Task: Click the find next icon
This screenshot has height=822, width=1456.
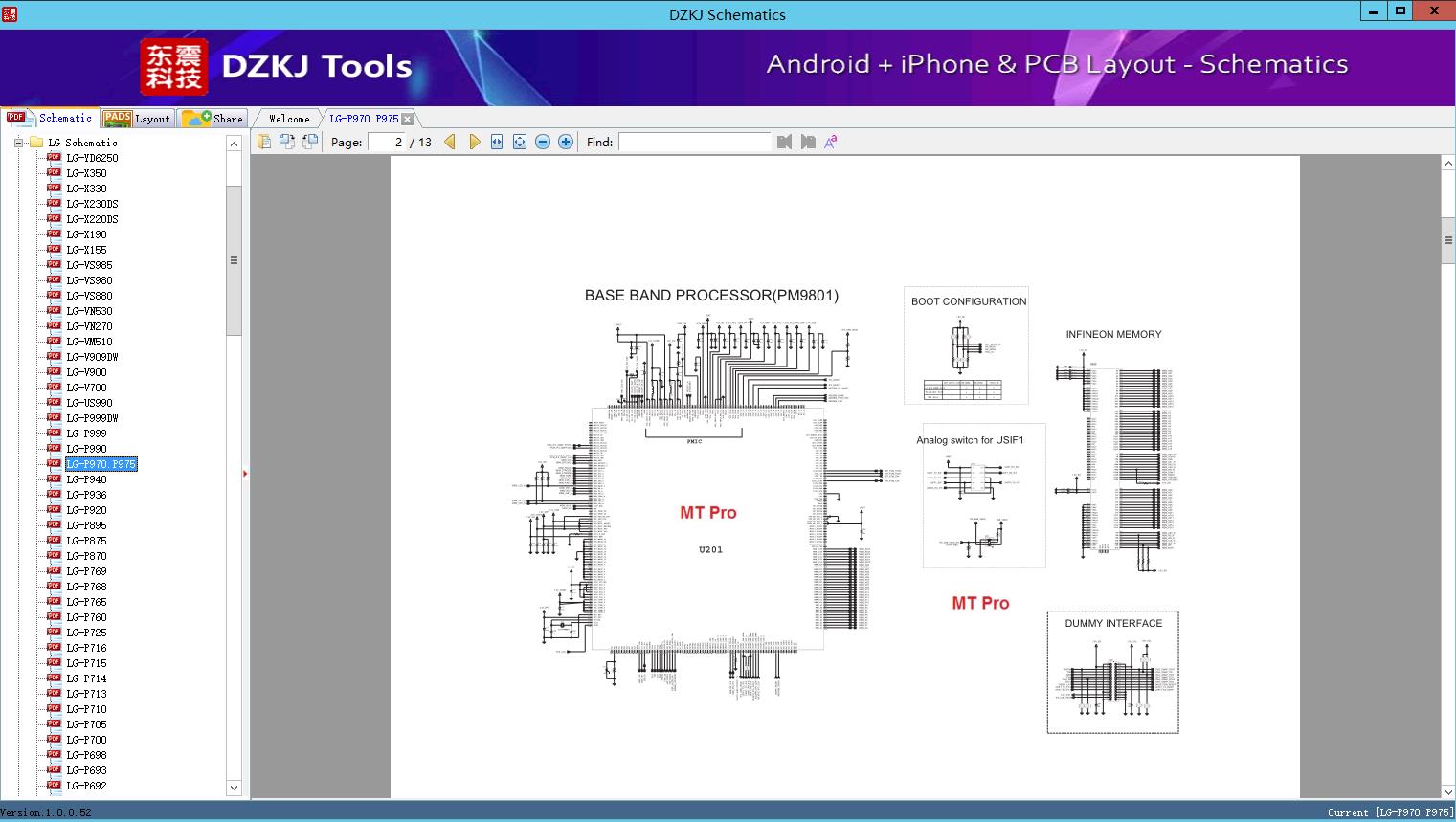Action: 808,142
